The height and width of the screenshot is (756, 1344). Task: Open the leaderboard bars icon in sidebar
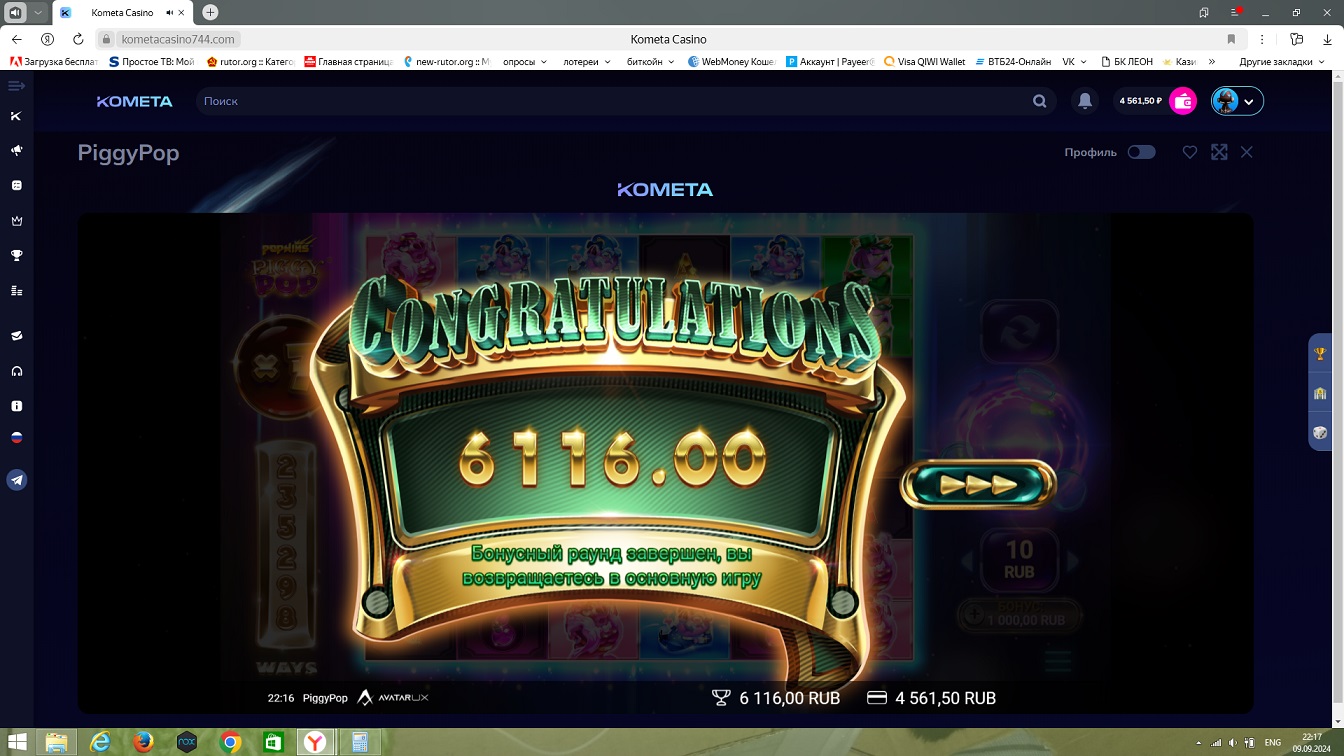[x=16, y=291]
